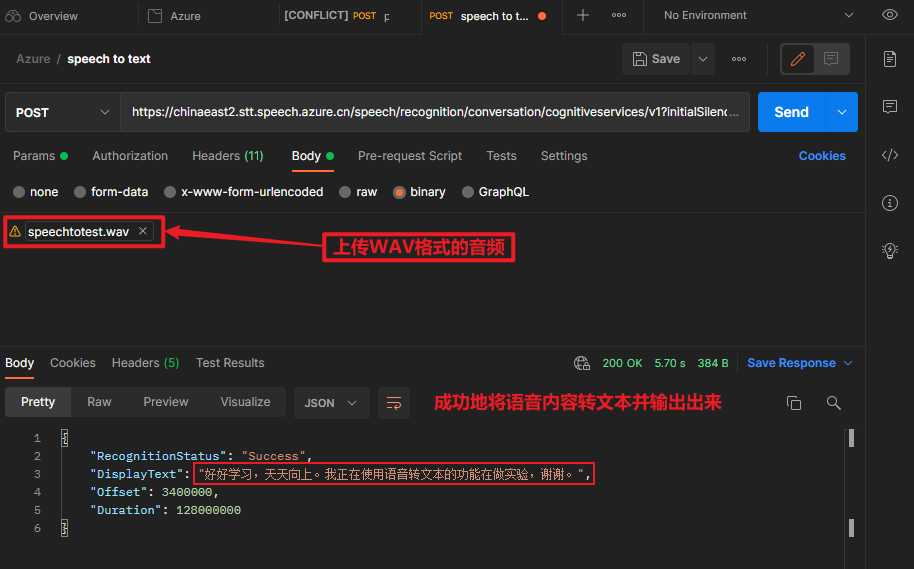Switch to the Azure collection tab

click(x=175, y=16)
